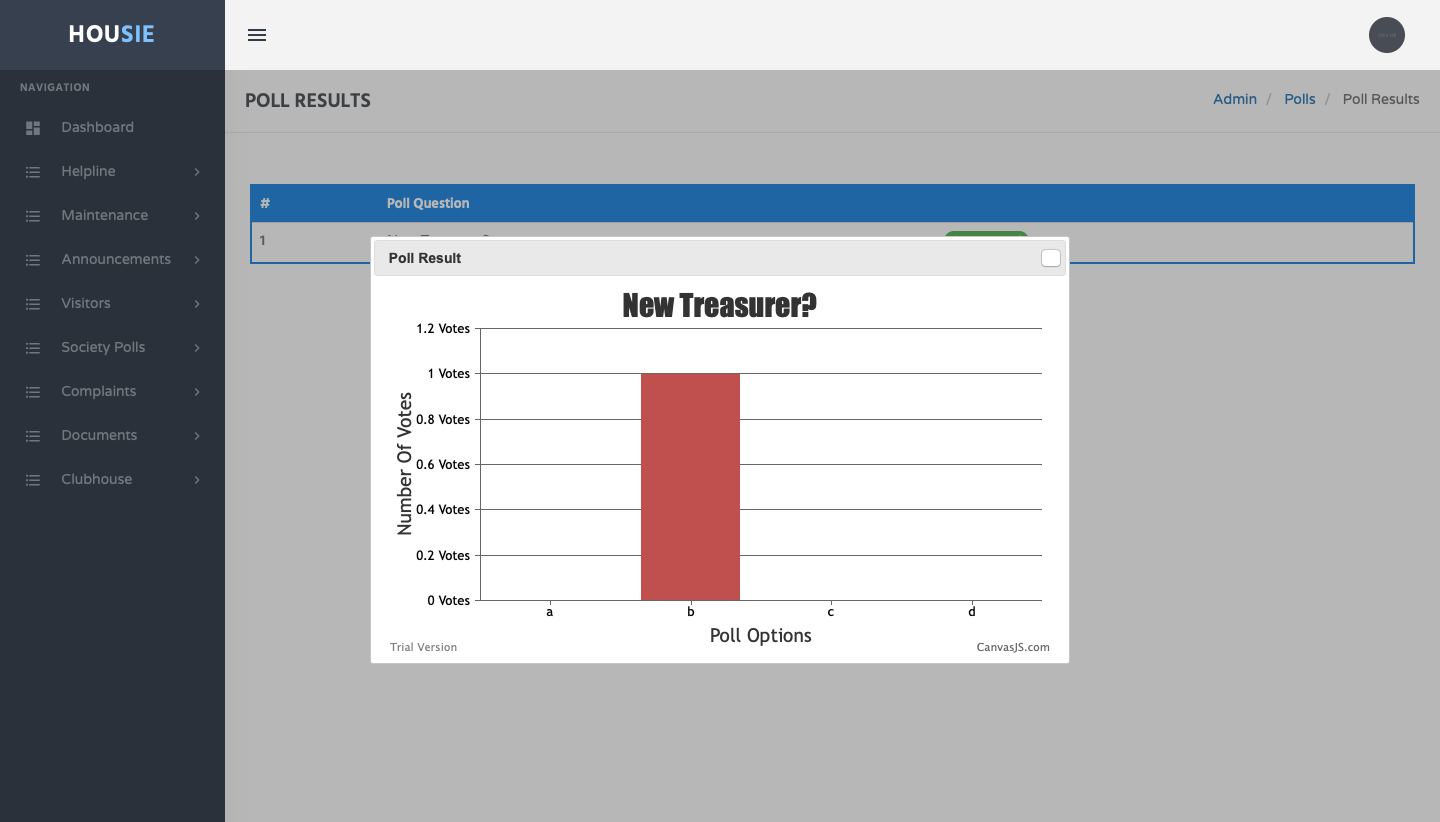The height and width of the screenshot is (822, 1440).
Task: Click the hamburger menu icon
Action: coord(257,35)
